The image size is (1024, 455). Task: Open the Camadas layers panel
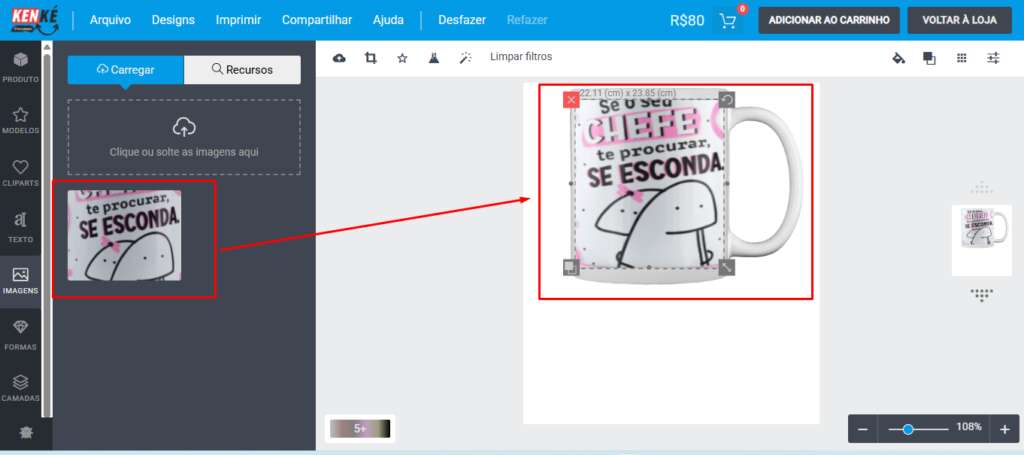pos(20,388)
